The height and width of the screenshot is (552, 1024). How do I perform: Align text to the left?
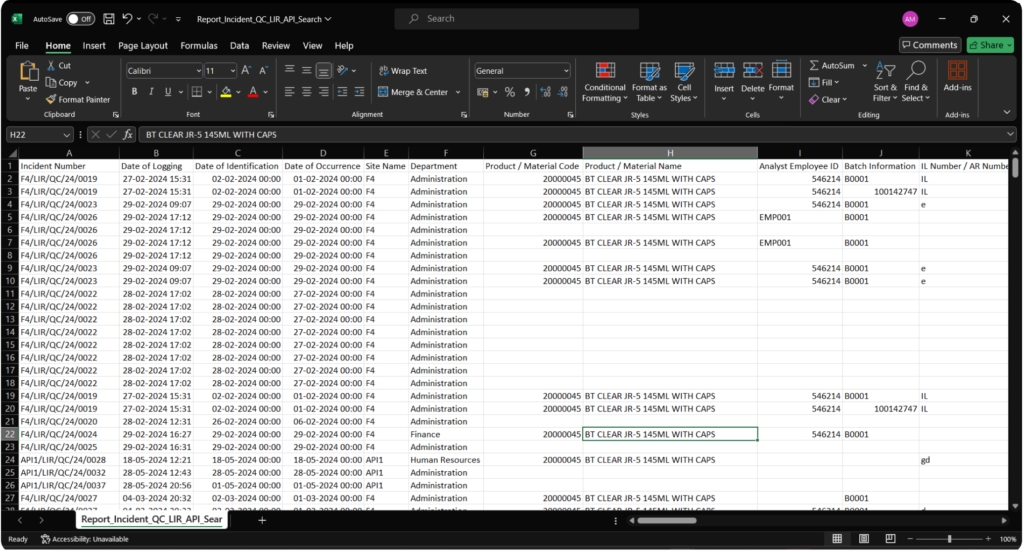pos(289,92)
